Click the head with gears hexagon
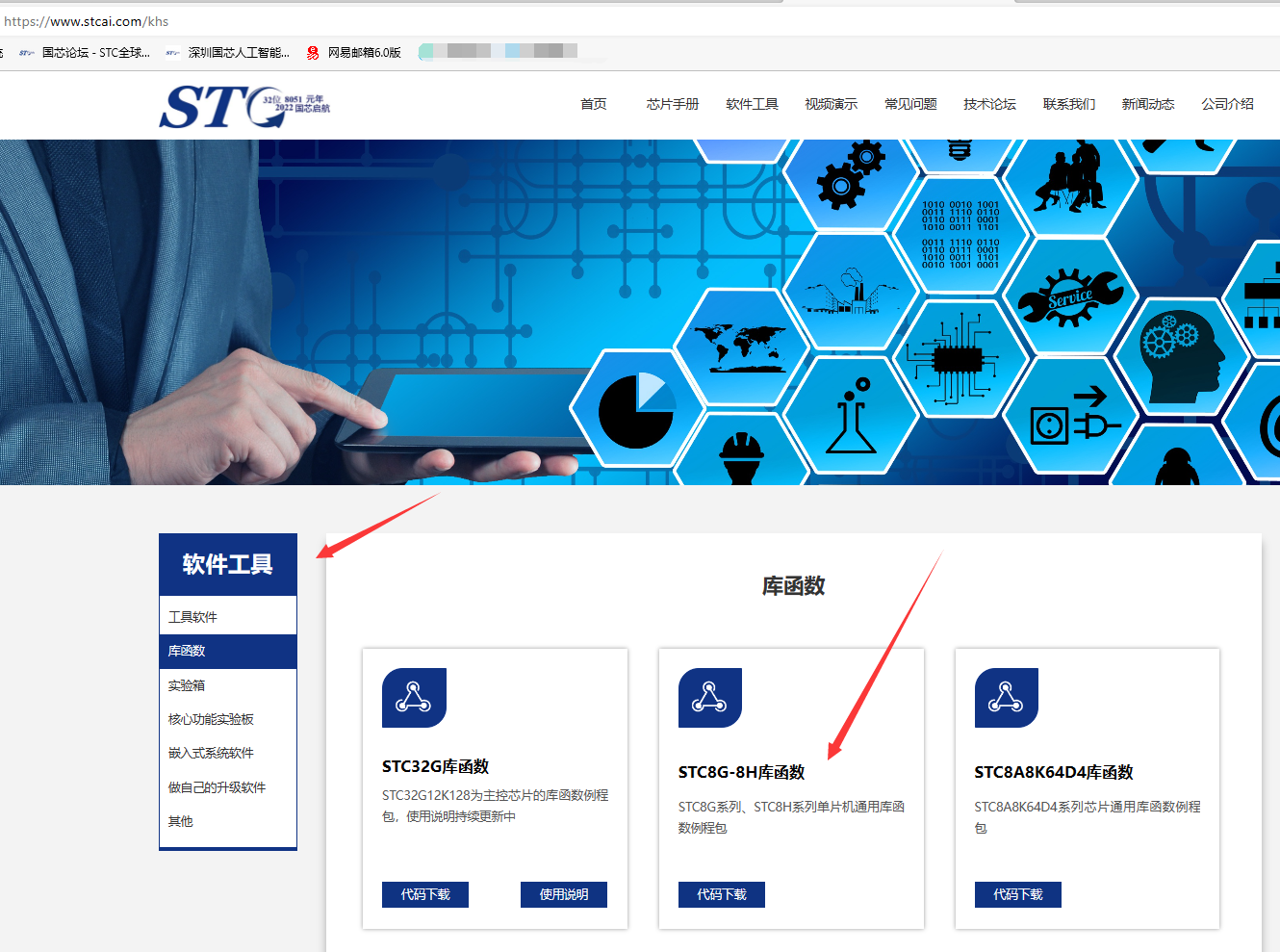 click(1180, 356)
